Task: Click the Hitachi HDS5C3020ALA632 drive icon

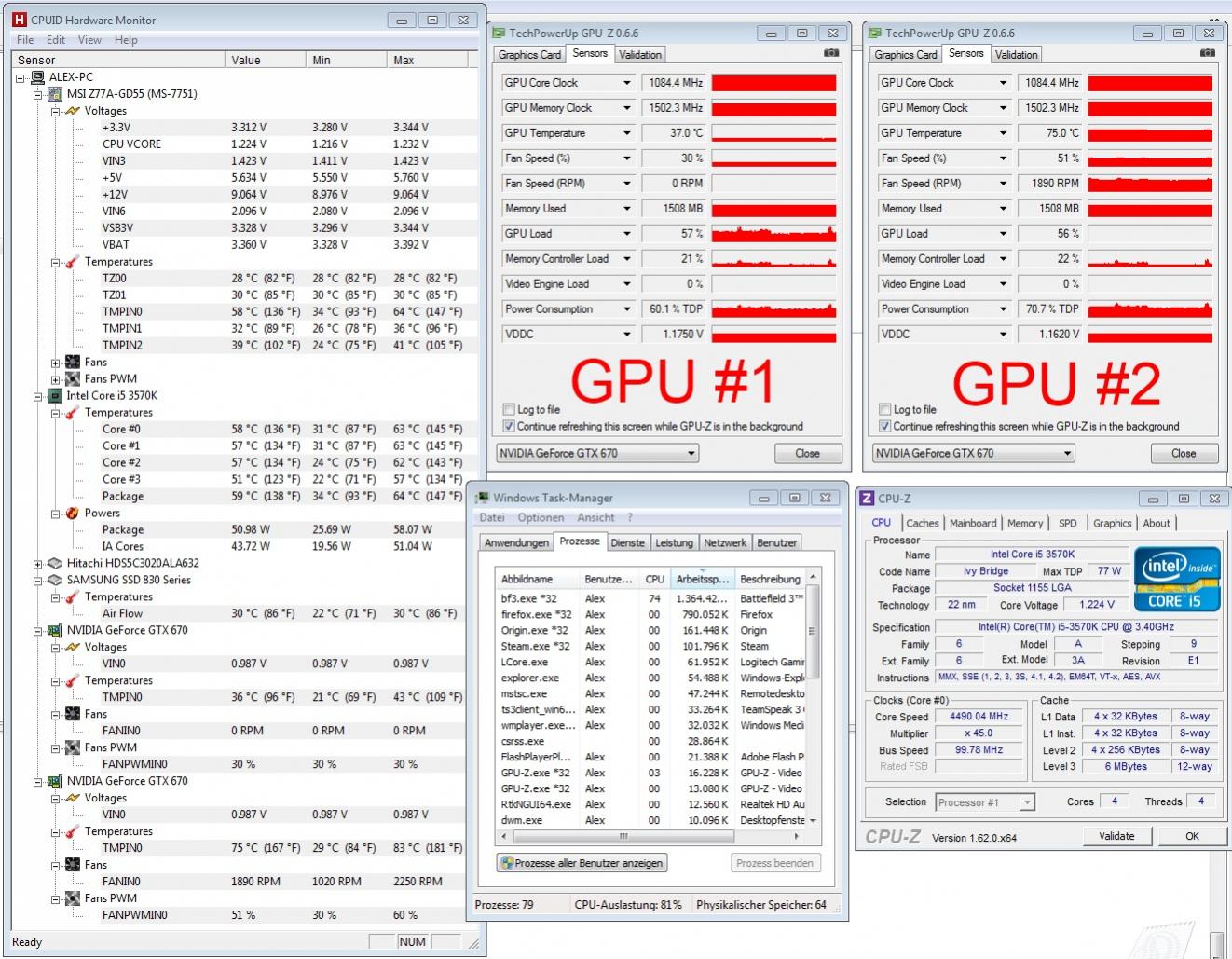Action: 55,563
